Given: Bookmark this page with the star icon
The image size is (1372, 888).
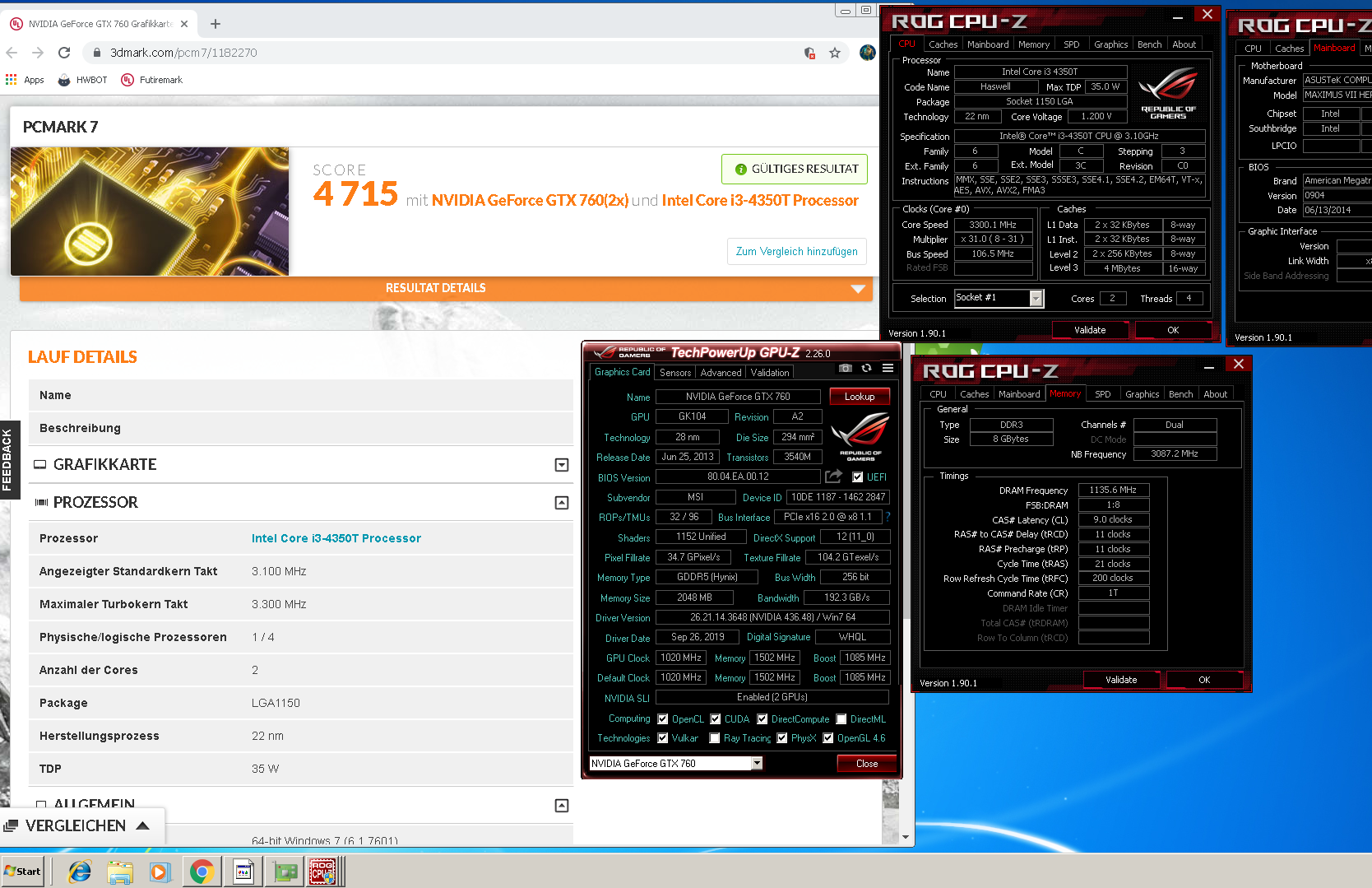Looking at the screenshot, I should [835, 53].
